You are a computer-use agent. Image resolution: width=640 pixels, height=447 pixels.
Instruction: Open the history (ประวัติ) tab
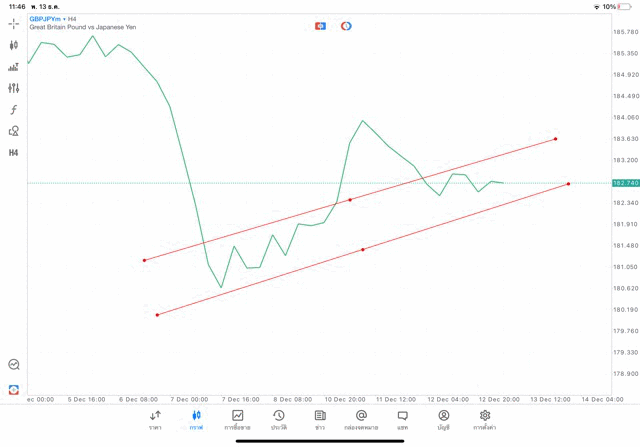click(x=279, y=419)
